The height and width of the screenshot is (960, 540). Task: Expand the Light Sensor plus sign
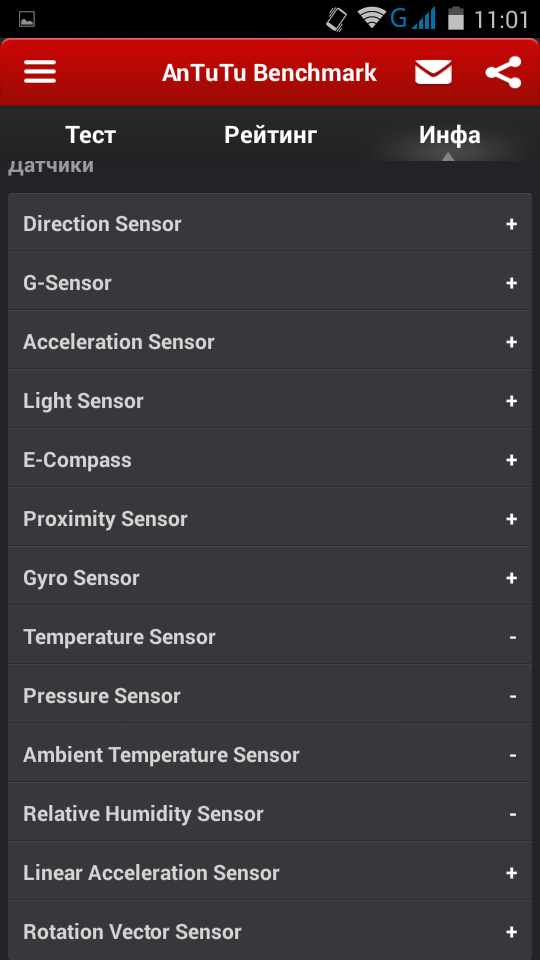point(511,401)
